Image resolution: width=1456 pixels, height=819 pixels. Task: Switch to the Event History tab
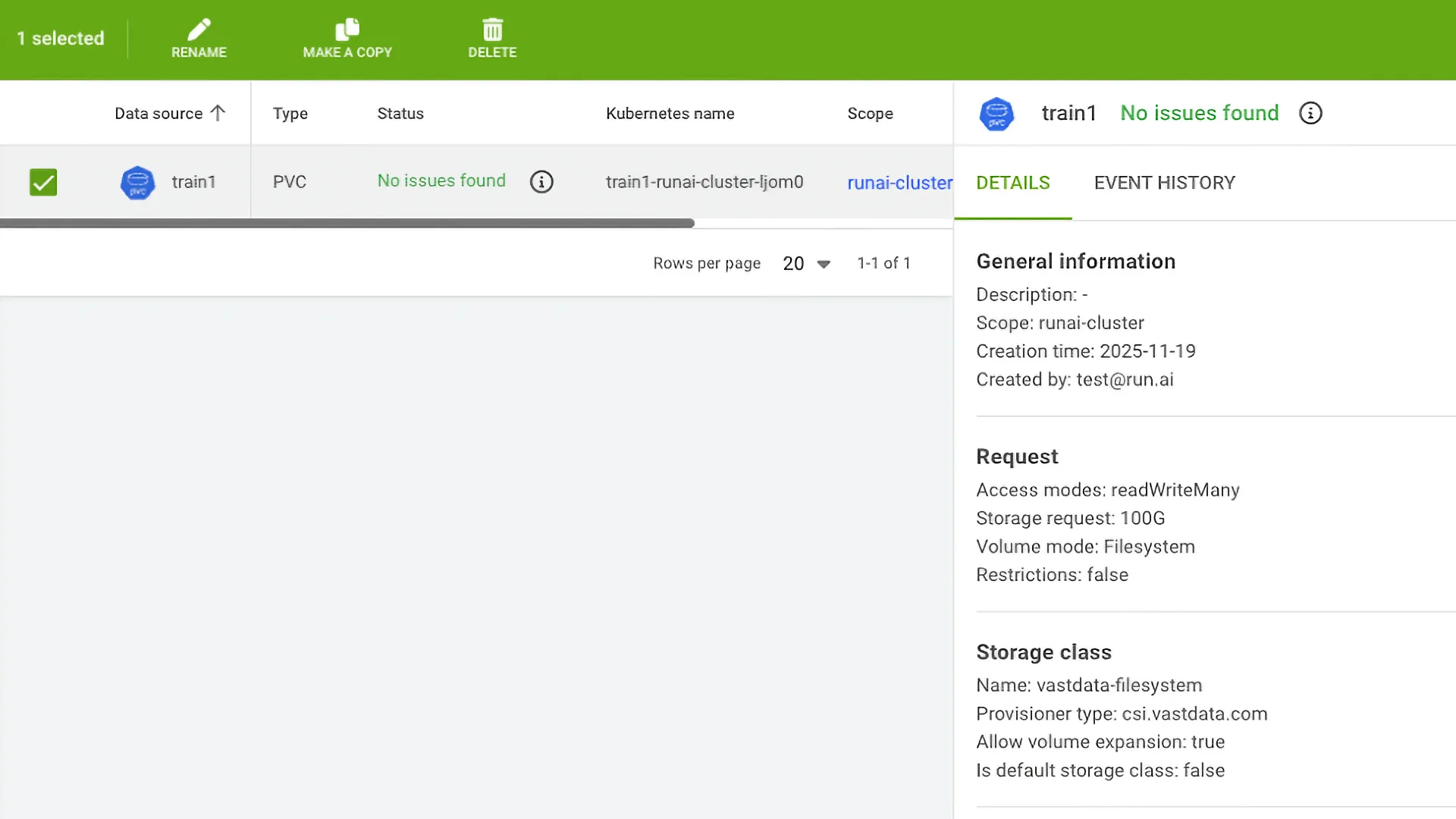click(1165, 183)
